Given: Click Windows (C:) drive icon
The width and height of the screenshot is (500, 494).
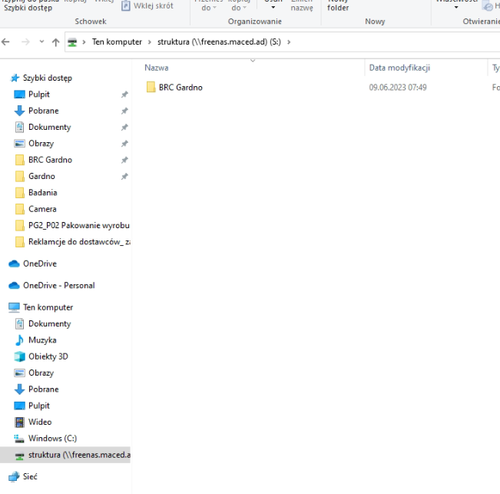Looking at the screenshot, I should [19, 439].
